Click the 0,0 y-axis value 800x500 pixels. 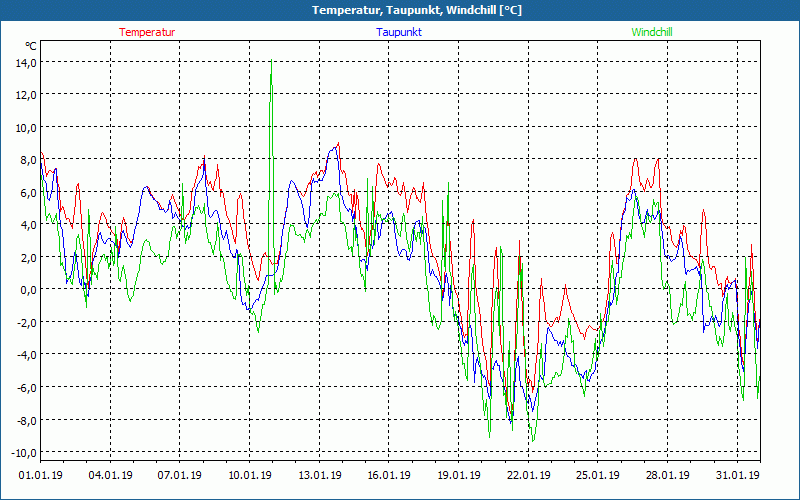click(28, 290)
